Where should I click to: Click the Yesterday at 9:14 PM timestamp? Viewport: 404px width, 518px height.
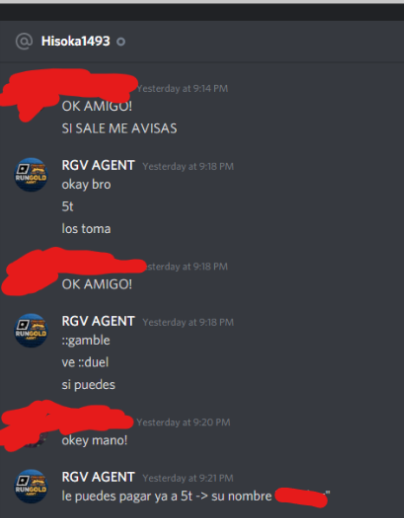point(183,88)
